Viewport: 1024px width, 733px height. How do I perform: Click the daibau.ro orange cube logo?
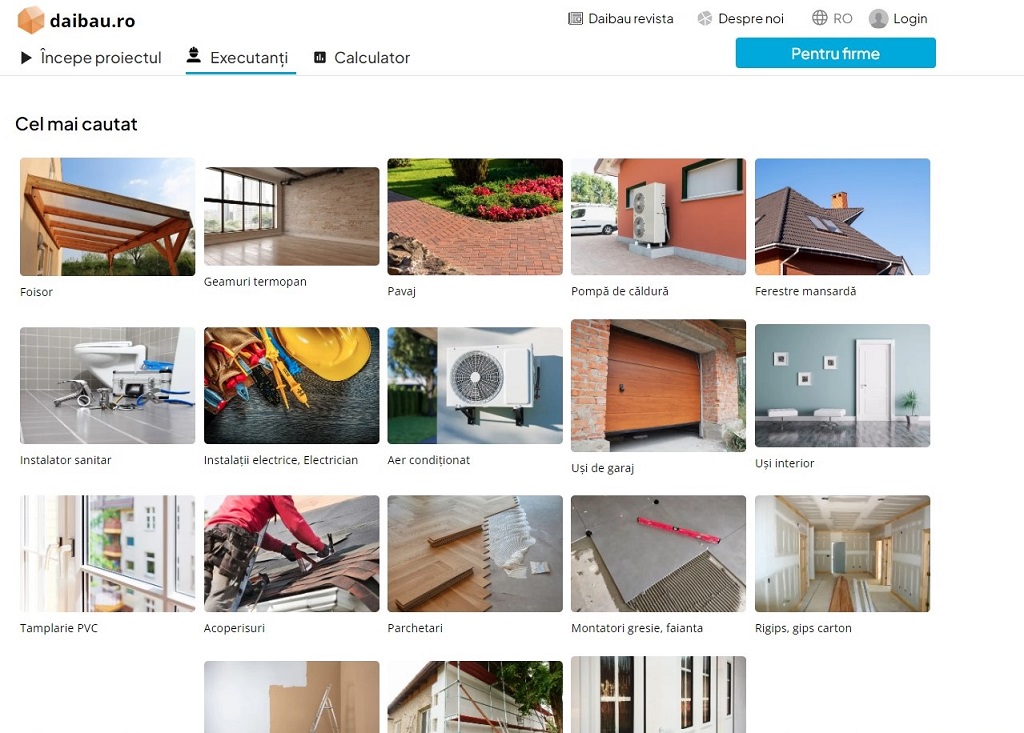click(x=30, y=20)
